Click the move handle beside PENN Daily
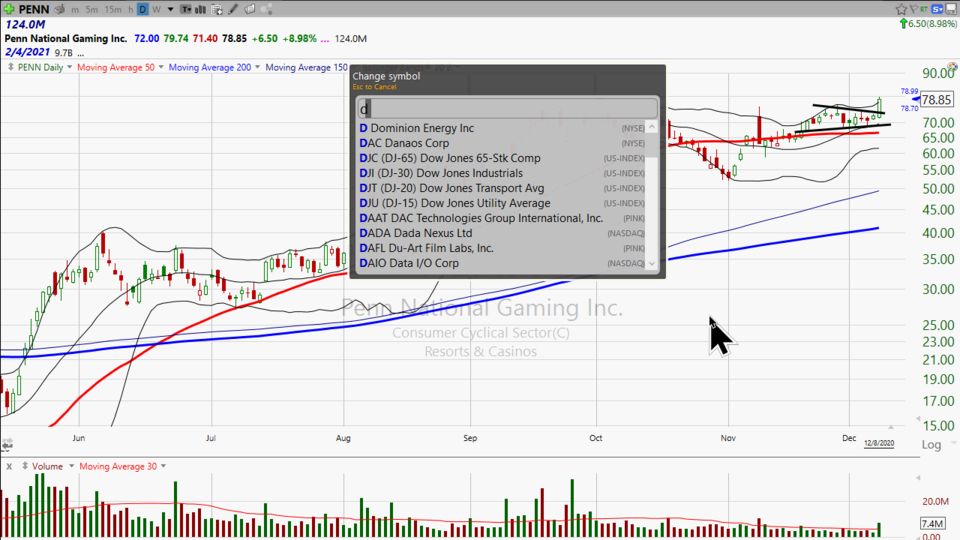This screenshot has height=540, width=960. pos(10,67)
